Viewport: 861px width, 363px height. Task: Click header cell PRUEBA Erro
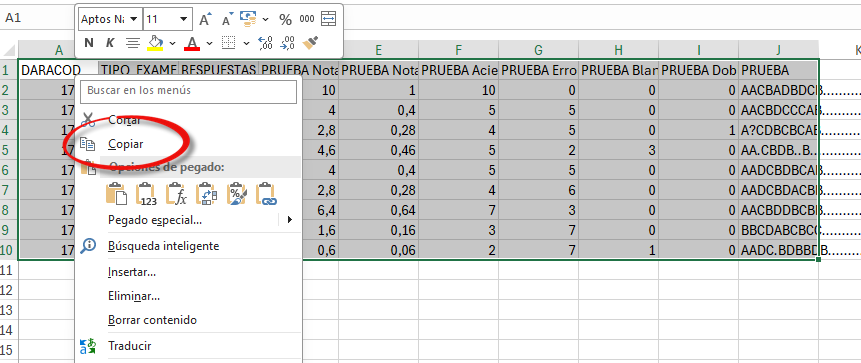[x=538, y=70]
